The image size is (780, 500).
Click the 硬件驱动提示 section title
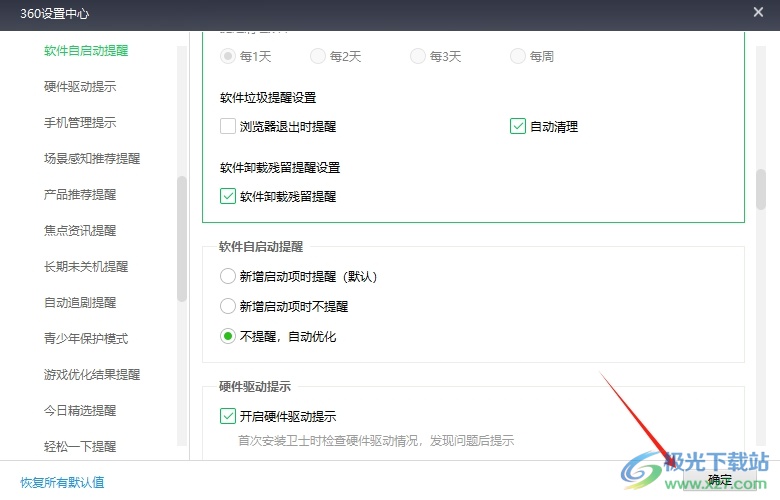click(255, 387)
